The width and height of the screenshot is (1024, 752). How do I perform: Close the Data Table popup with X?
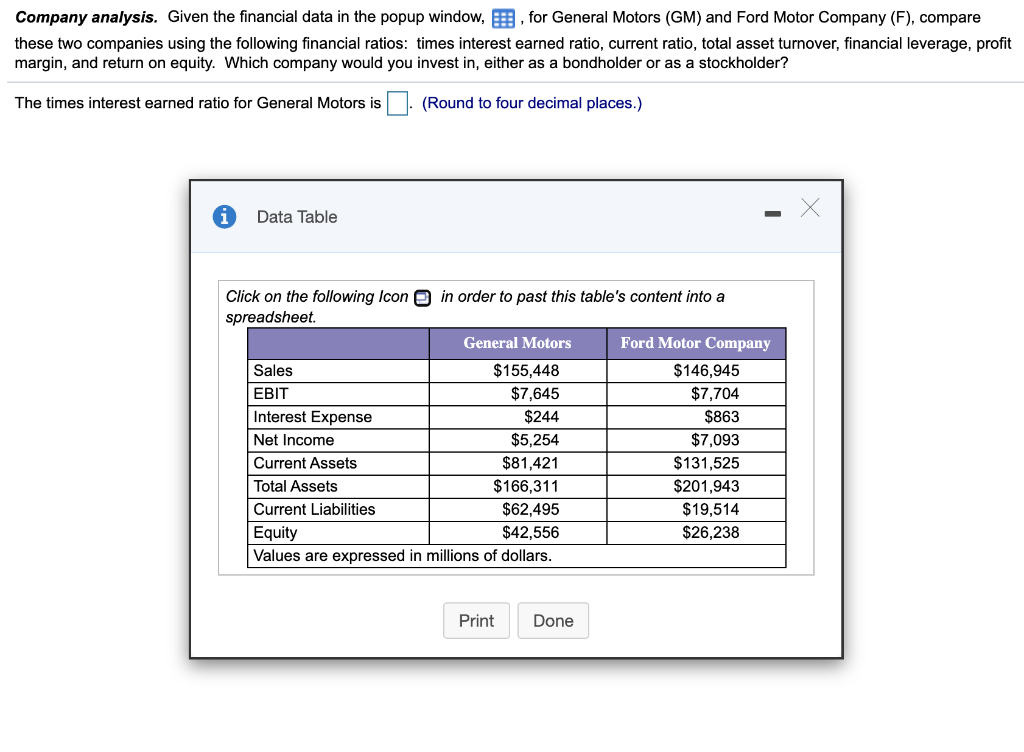pos(810,208)
